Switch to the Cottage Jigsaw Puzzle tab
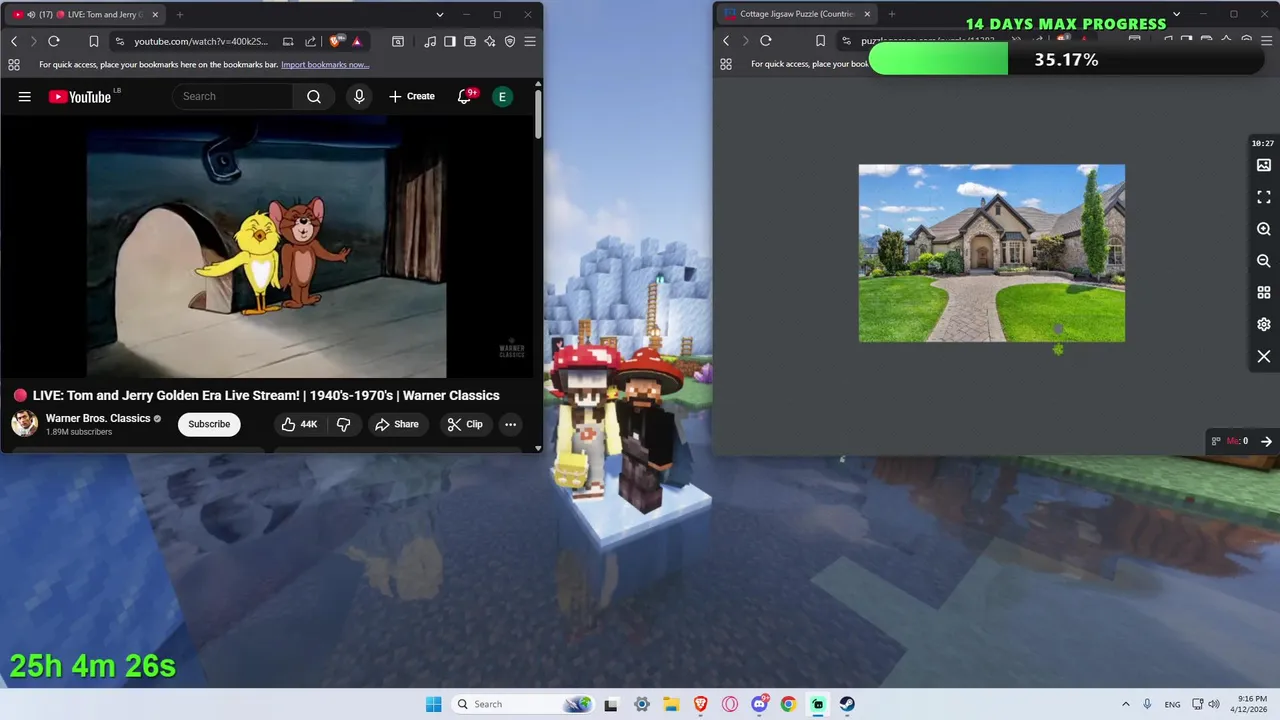This screenshot has height=720, width=1280. point(797,15)
